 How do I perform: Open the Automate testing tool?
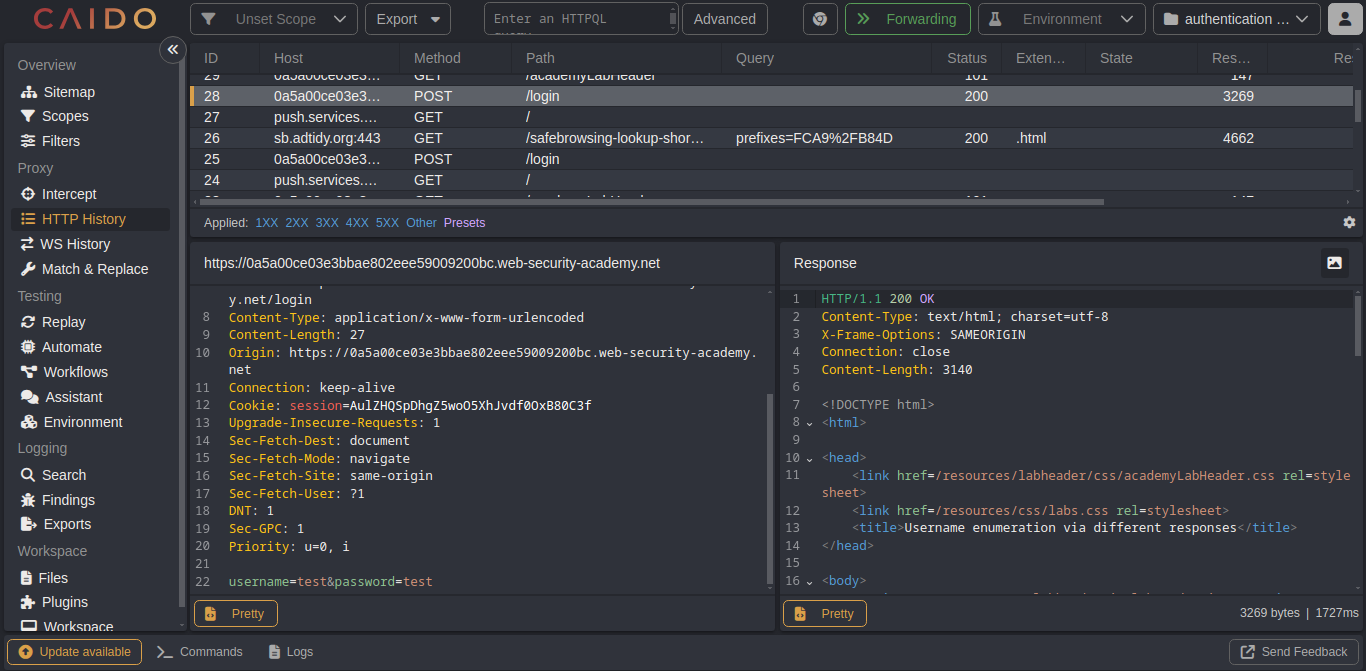point(71,347)
